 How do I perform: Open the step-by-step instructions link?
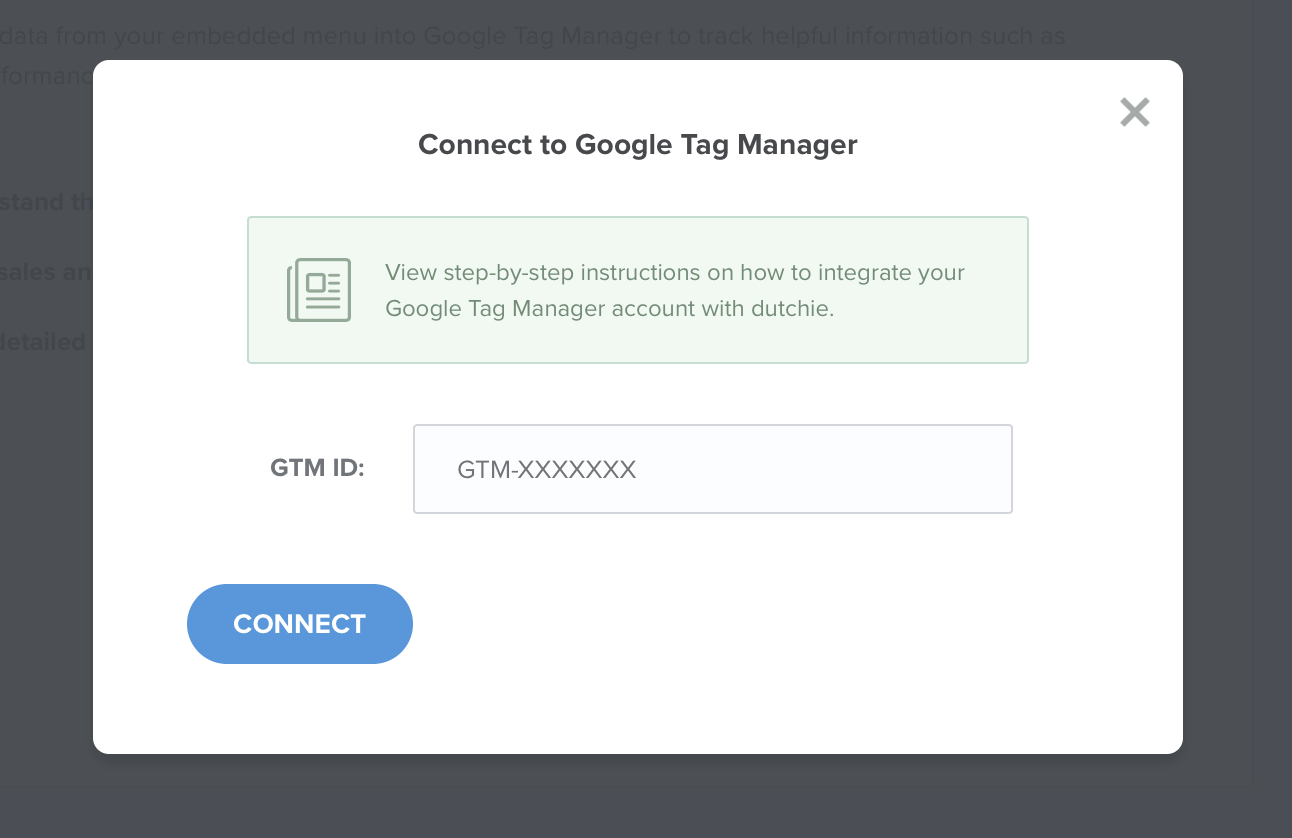(675, 290)
